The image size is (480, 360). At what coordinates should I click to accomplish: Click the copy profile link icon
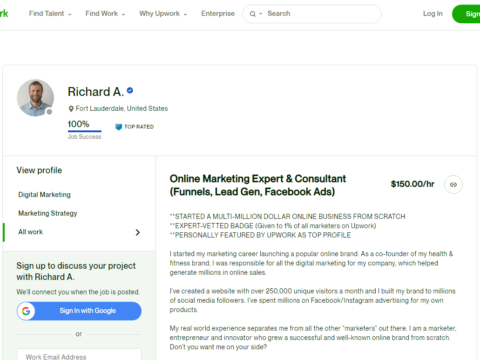(453, 184)
